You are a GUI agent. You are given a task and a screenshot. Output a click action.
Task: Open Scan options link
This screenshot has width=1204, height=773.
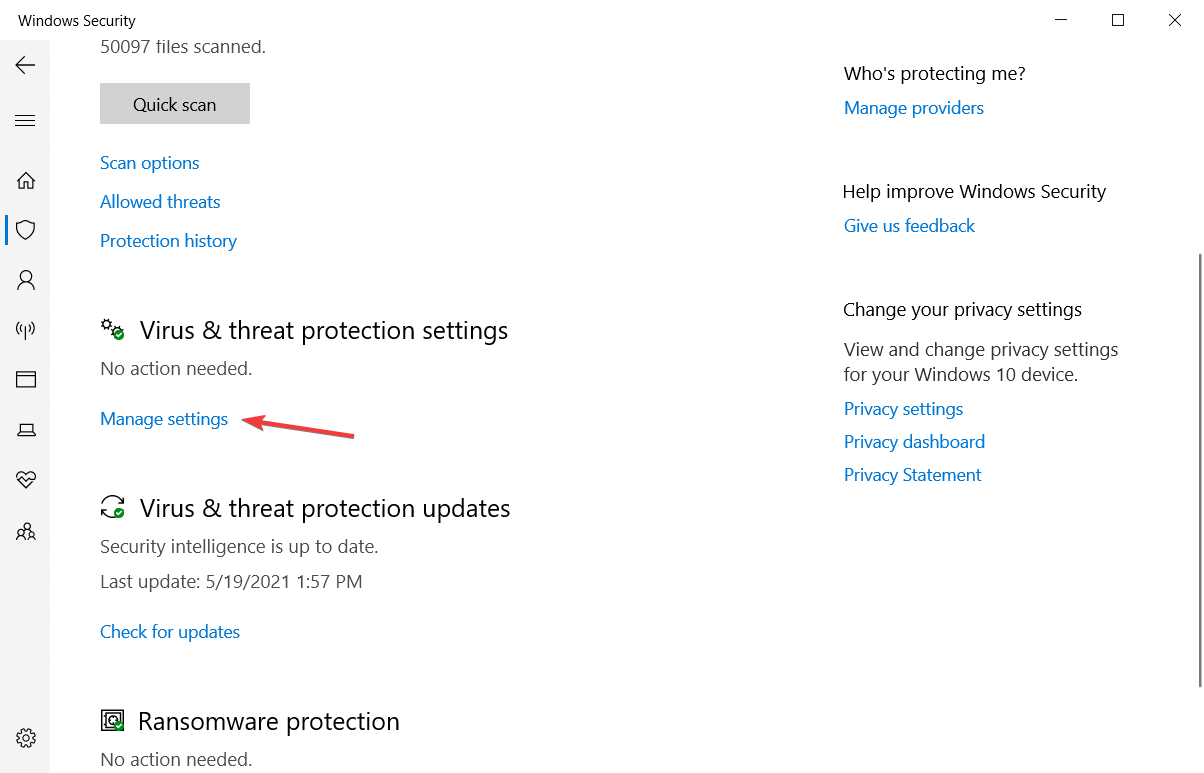[x=150, y=163]
